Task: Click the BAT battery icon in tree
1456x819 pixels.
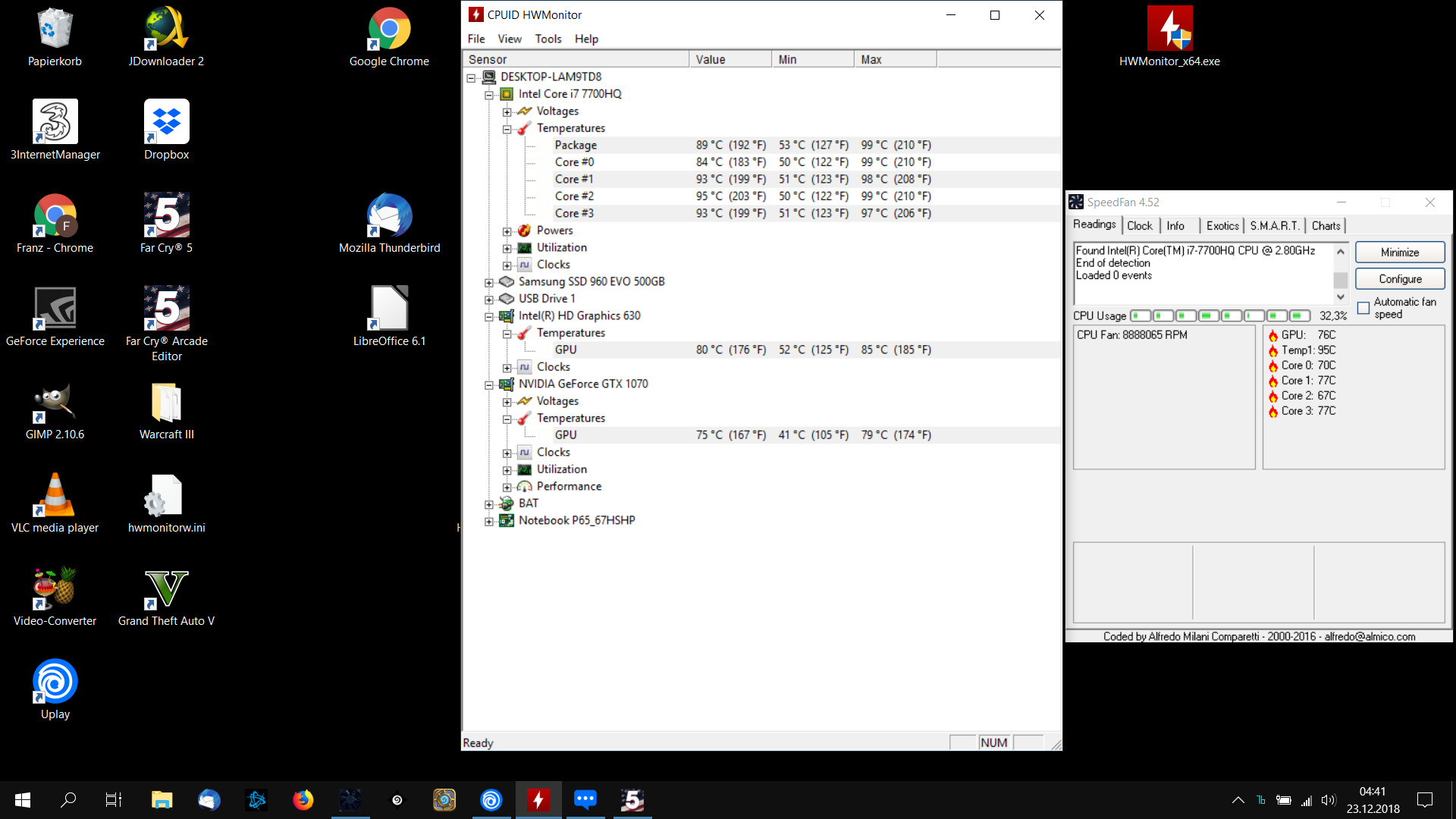Action: point(507,504)
